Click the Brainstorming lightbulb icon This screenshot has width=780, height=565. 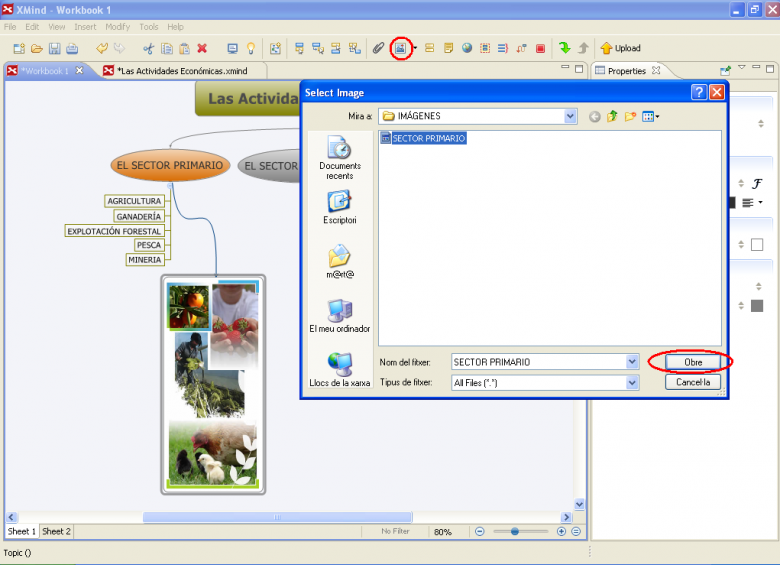251,48
